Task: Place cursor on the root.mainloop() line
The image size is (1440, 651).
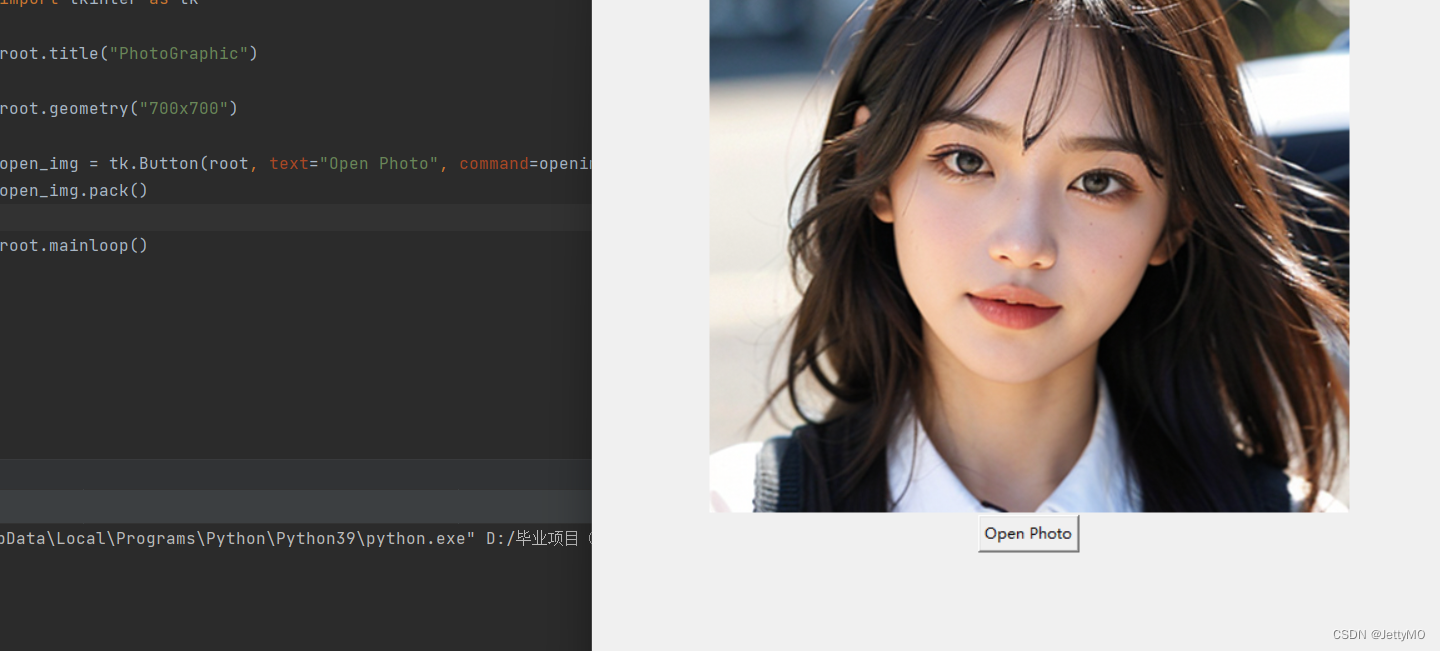Action: [x=74, y=245]
